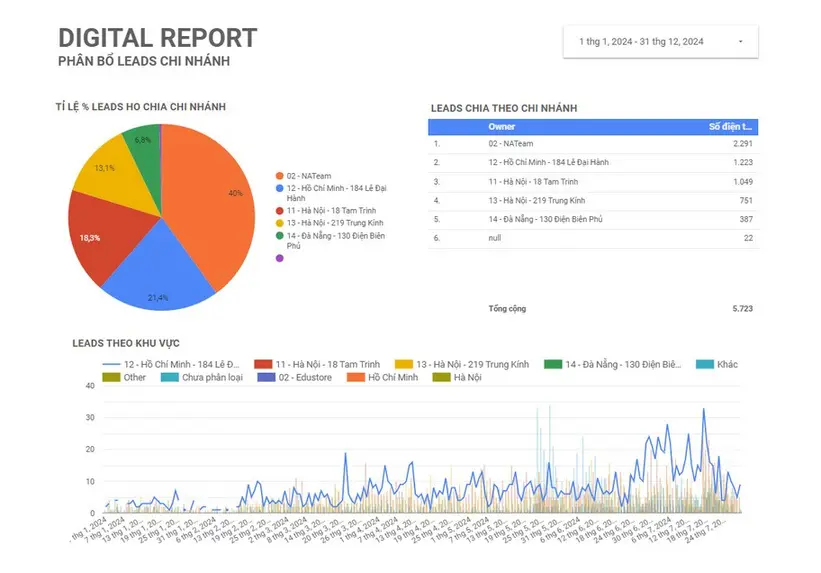Click 02 - NATeam pie legend label

tap(309, 176)
